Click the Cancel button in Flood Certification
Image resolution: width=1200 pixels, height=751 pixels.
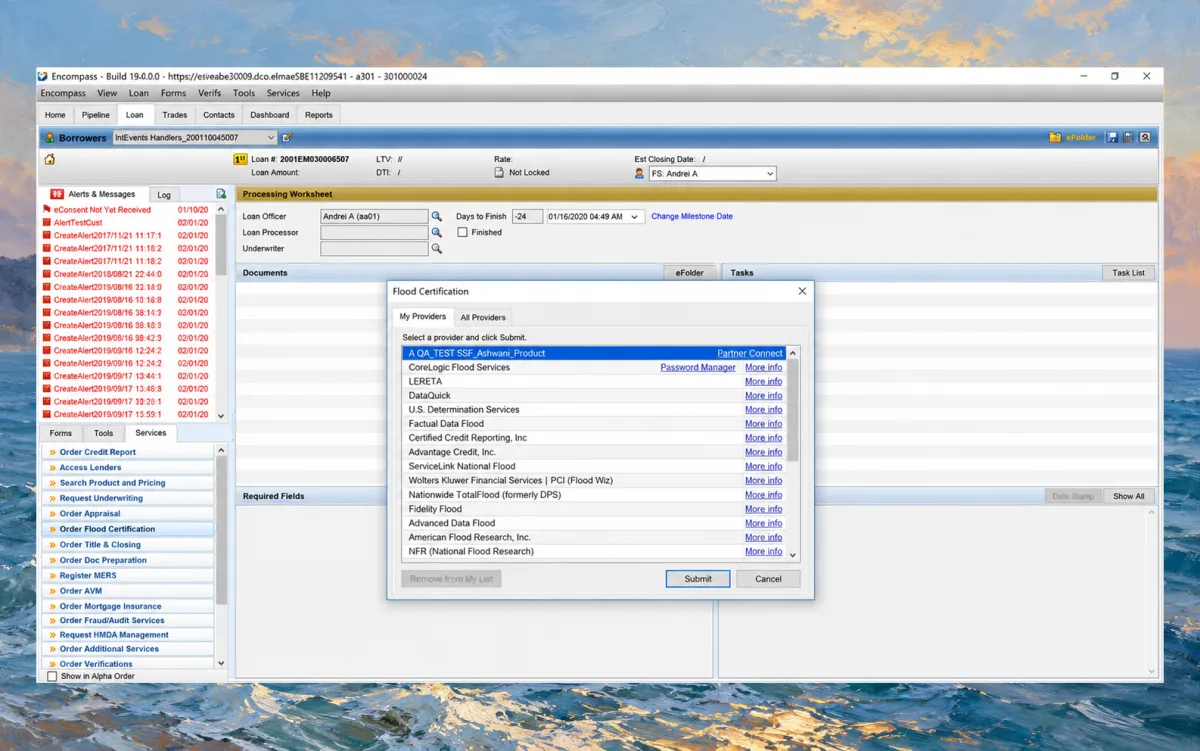tap(768, 579)
